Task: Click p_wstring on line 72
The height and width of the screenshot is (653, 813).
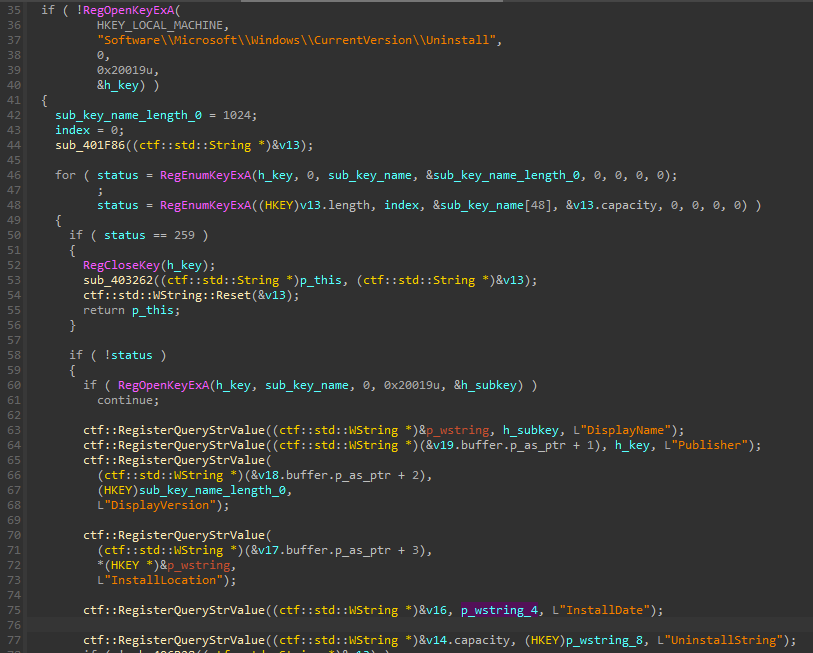Action: (x=198, y=565)
